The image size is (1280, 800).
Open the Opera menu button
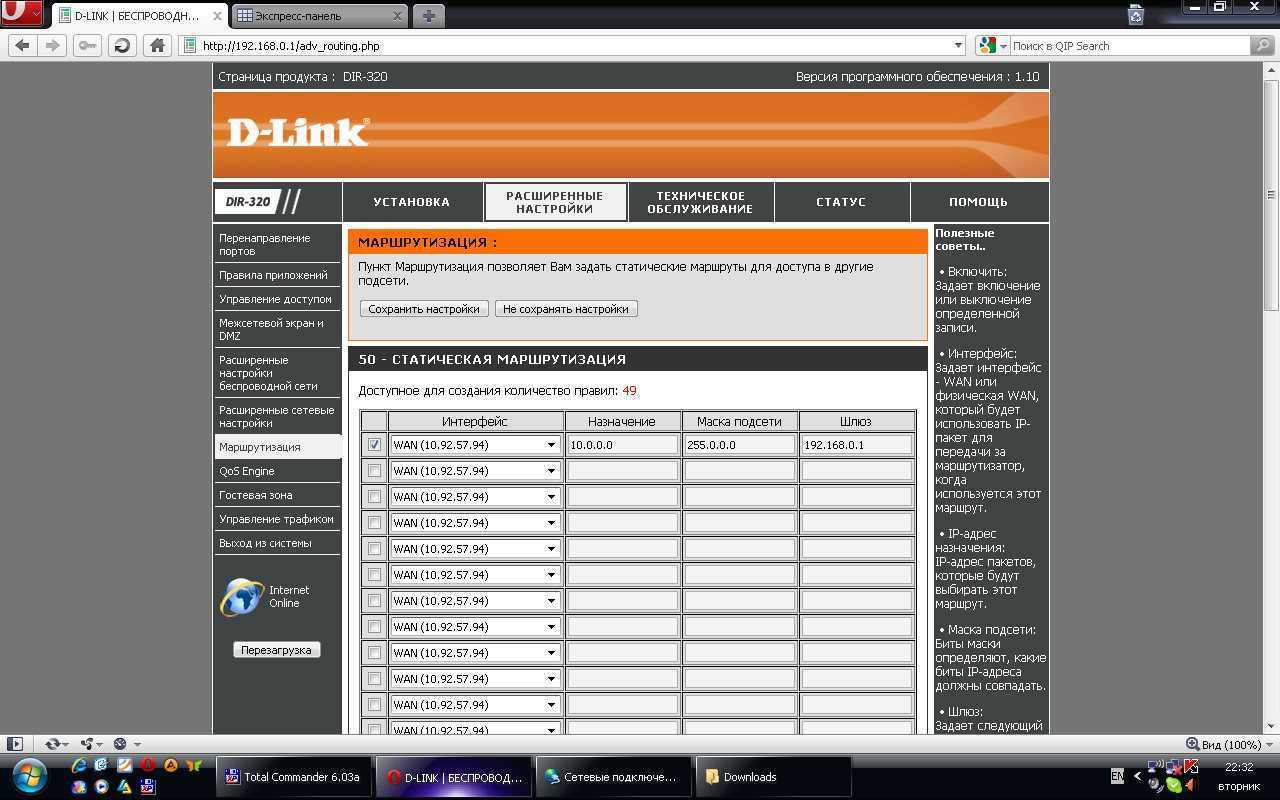click(21, 14)
